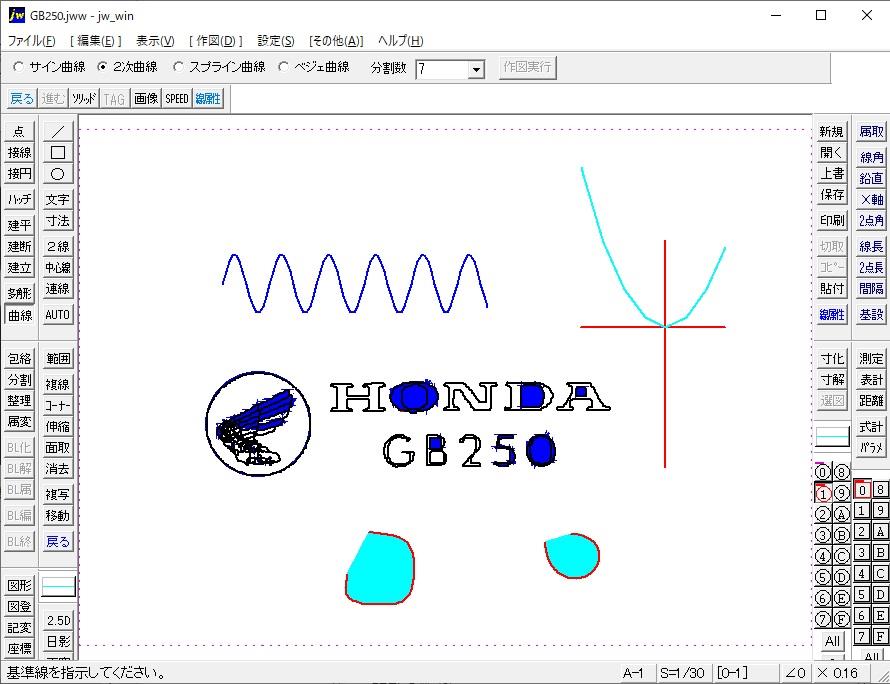
Task: Click the line attribute swatch in right panel
Action: 832,437
